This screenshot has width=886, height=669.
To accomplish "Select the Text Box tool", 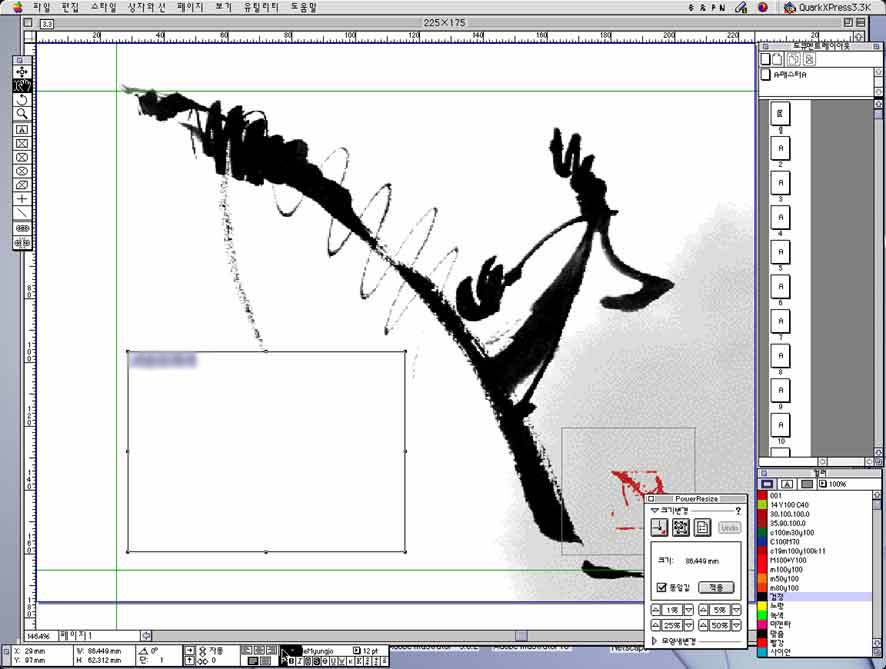I will 22,129.
